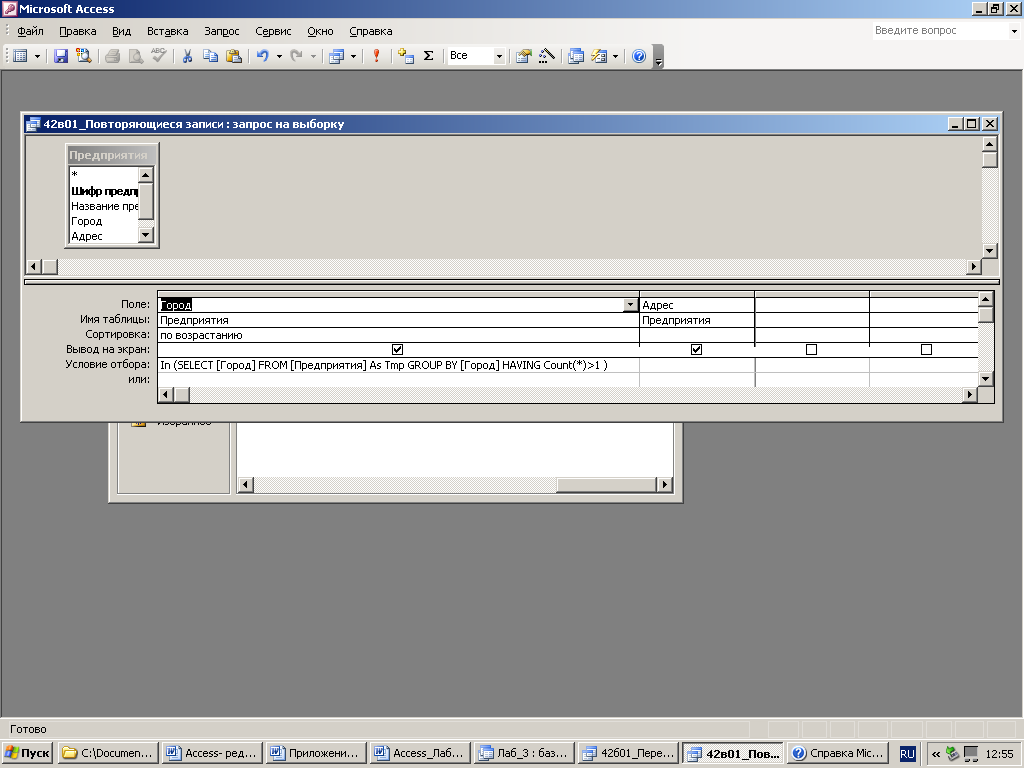The height and width of the screenshot is (768, 1024).
Task: Click the Paste clipboard icon
Action: pyautogui.click(x=233, y=56)
